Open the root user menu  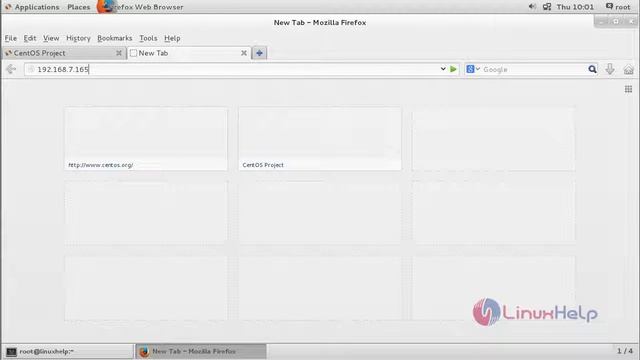coord(618,7)
